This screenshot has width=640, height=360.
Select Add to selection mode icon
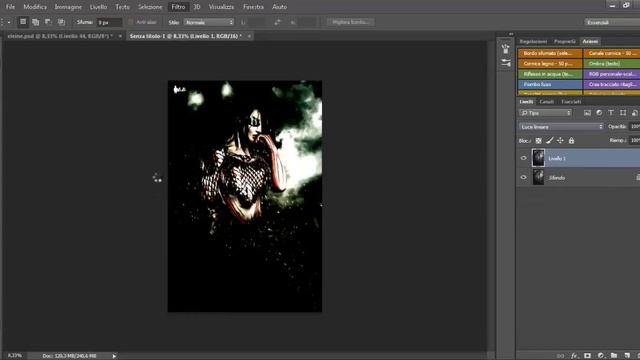[36, 22]
